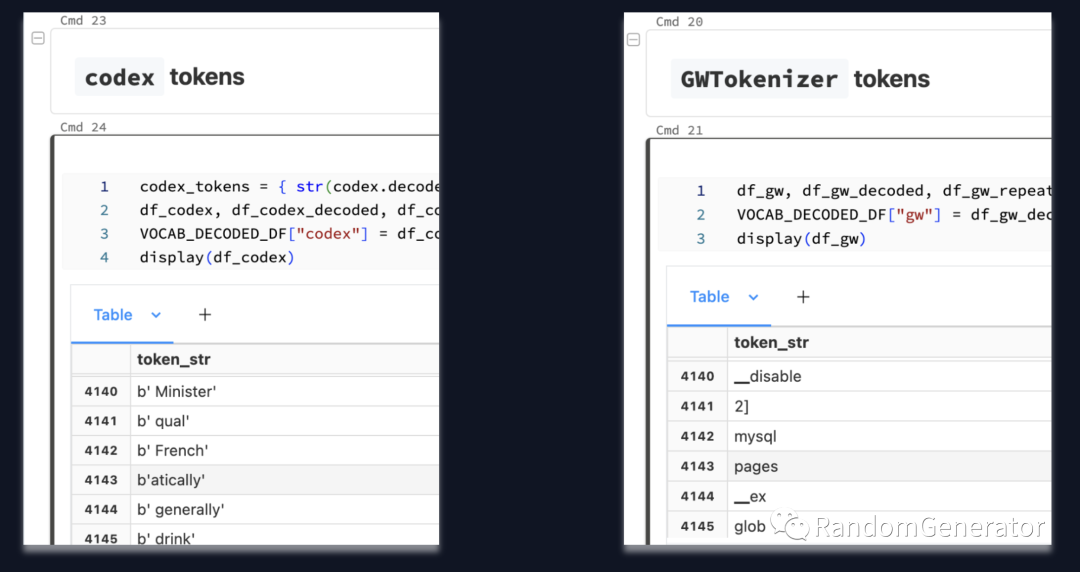
Task: Select the b' generally' cell
Action: pos(284,509)
